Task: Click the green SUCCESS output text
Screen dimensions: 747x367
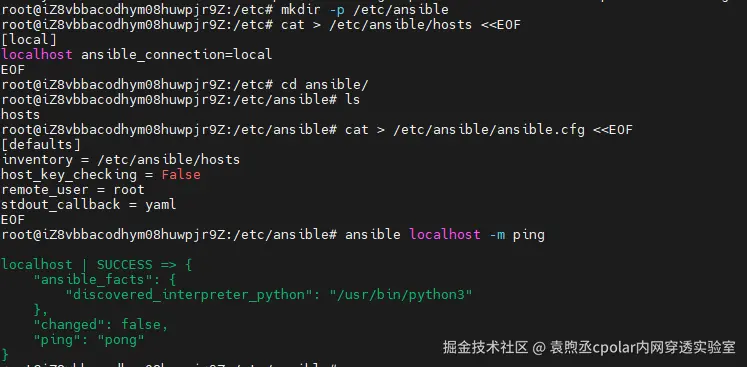Action: [x=125, y=265]
